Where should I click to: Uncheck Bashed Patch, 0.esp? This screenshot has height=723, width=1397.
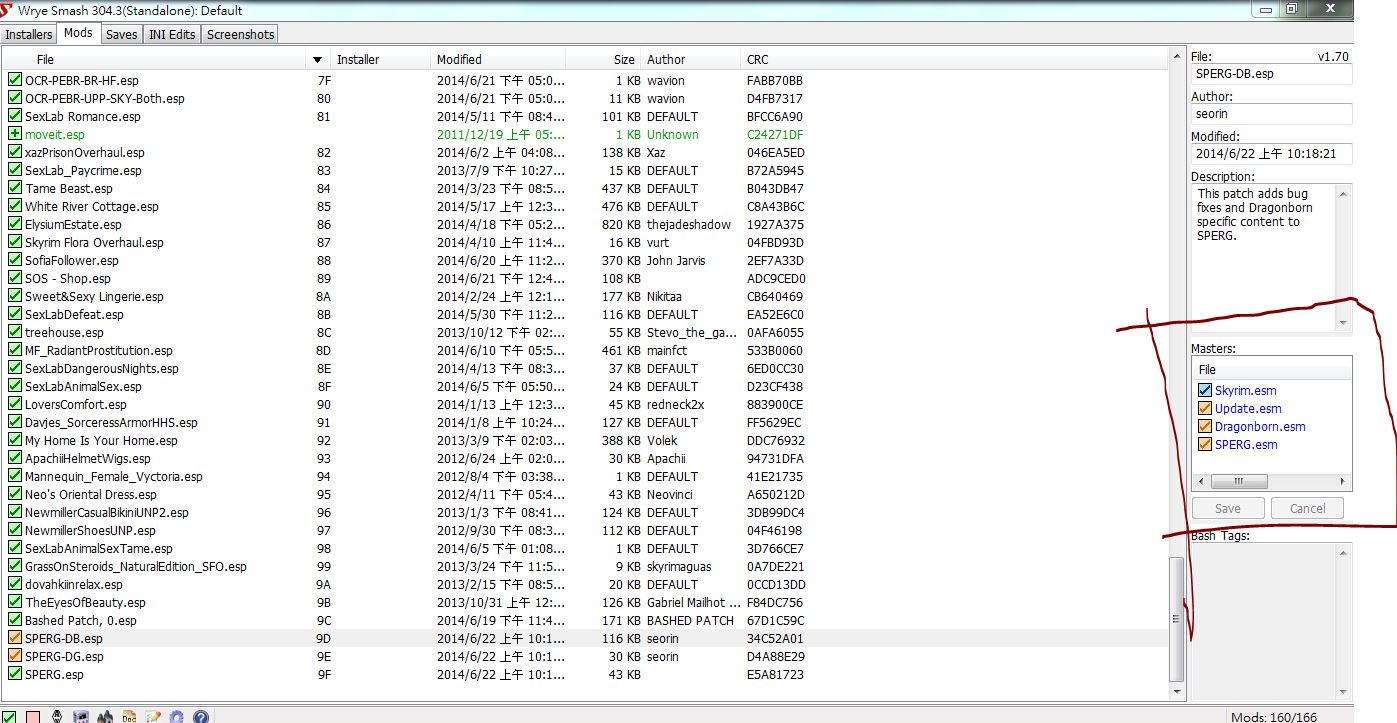14,620
